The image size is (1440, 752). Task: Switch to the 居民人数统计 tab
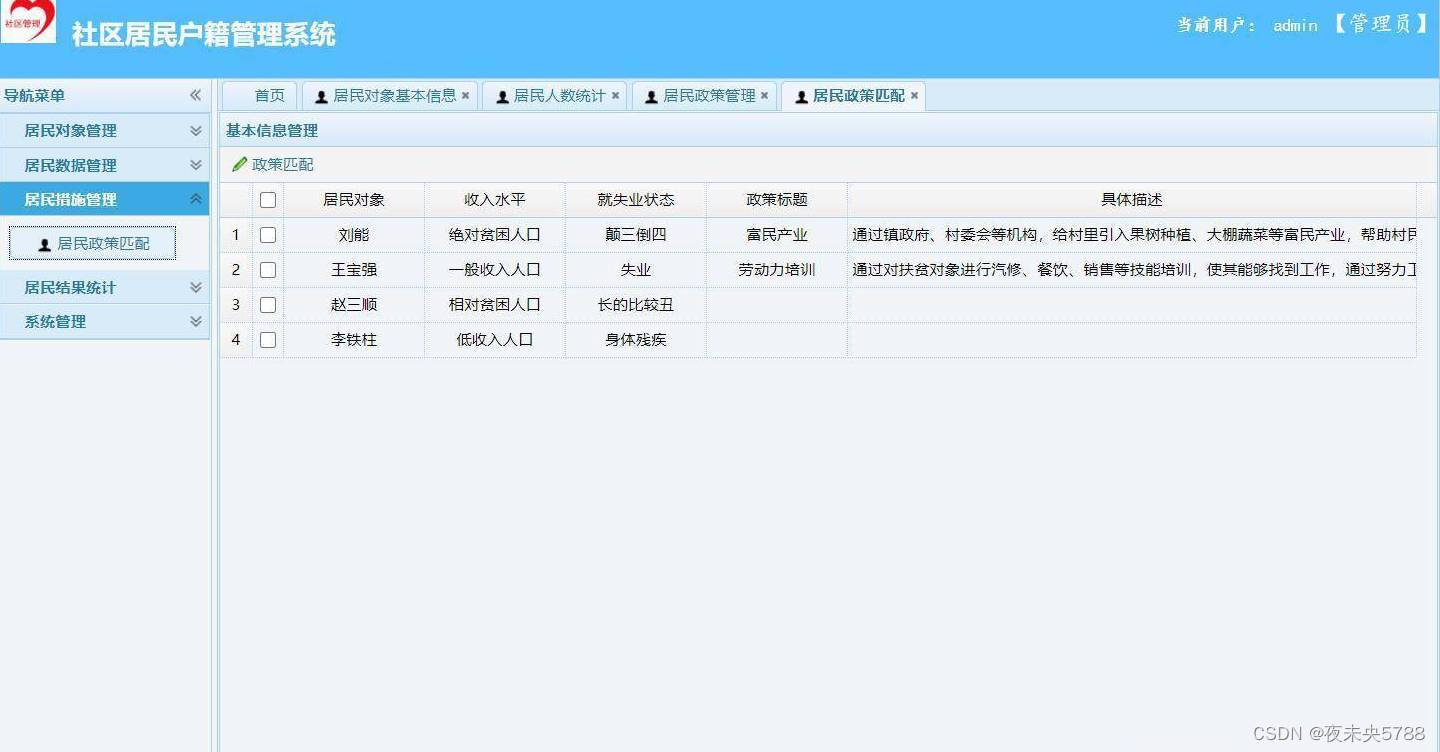pyautogui.click(x=555, y=96)
